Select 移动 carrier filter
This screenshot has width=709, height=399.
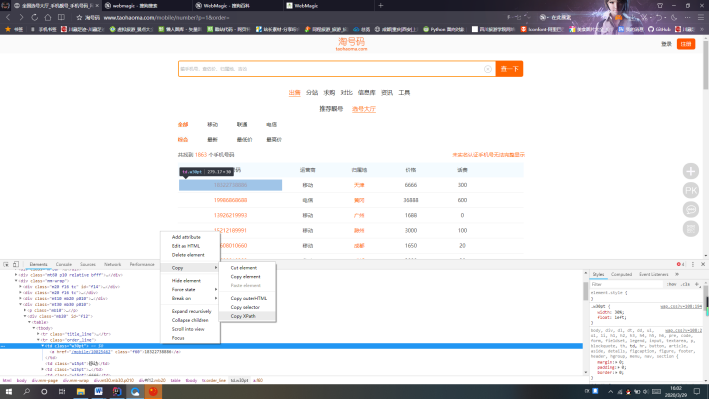point(213,124)
